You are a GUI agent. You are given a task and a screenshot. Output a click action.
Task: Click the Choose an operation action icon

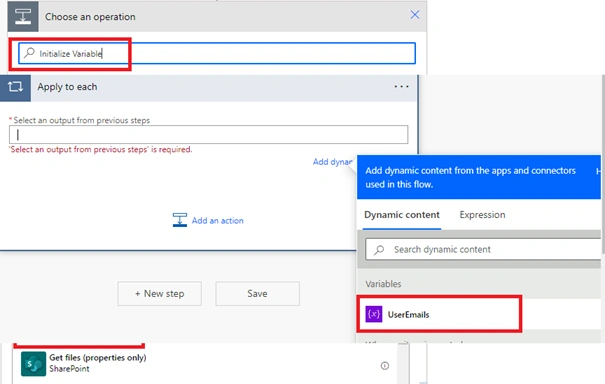23,16
